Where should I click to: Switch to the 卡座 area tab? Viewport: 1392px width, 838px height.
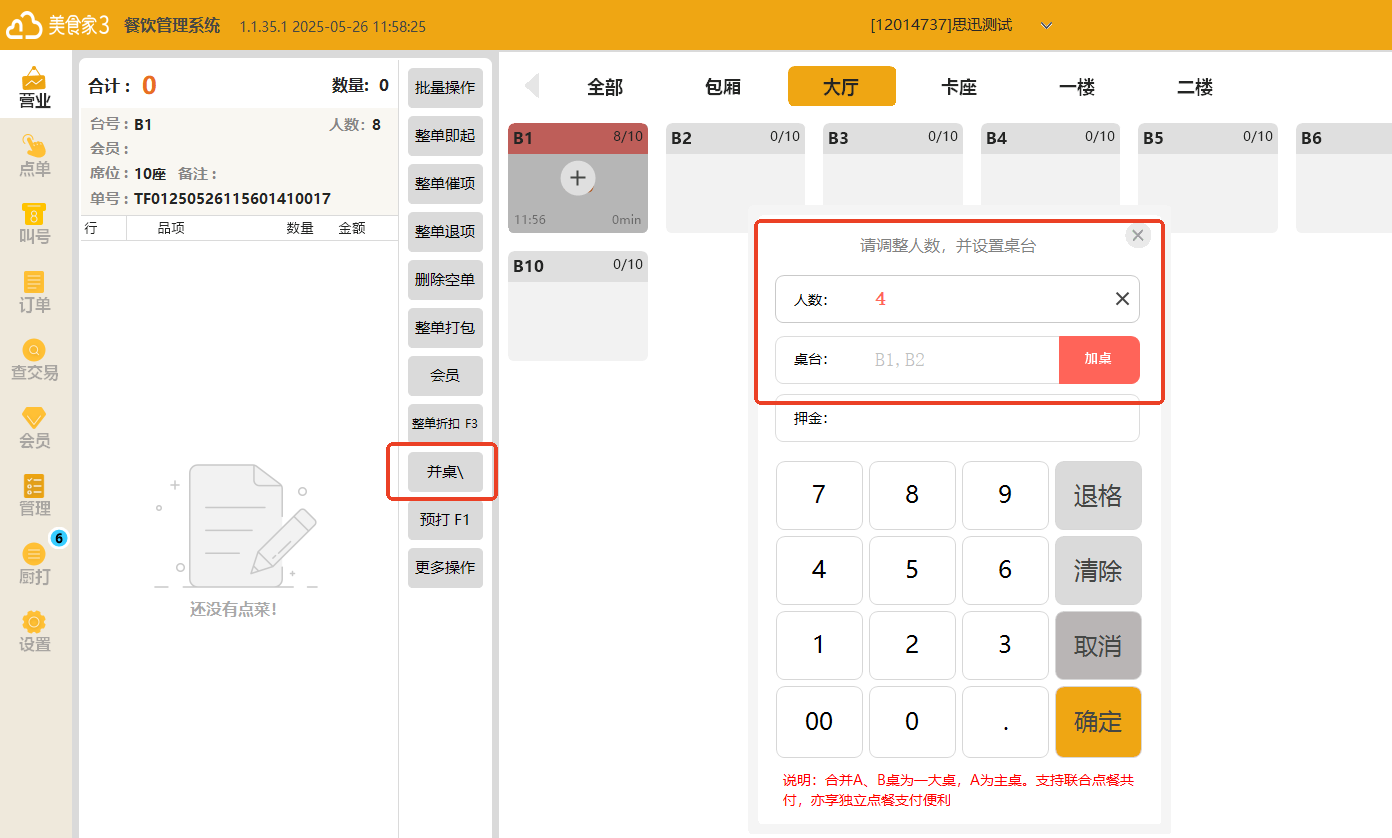(x=959, y=87)
